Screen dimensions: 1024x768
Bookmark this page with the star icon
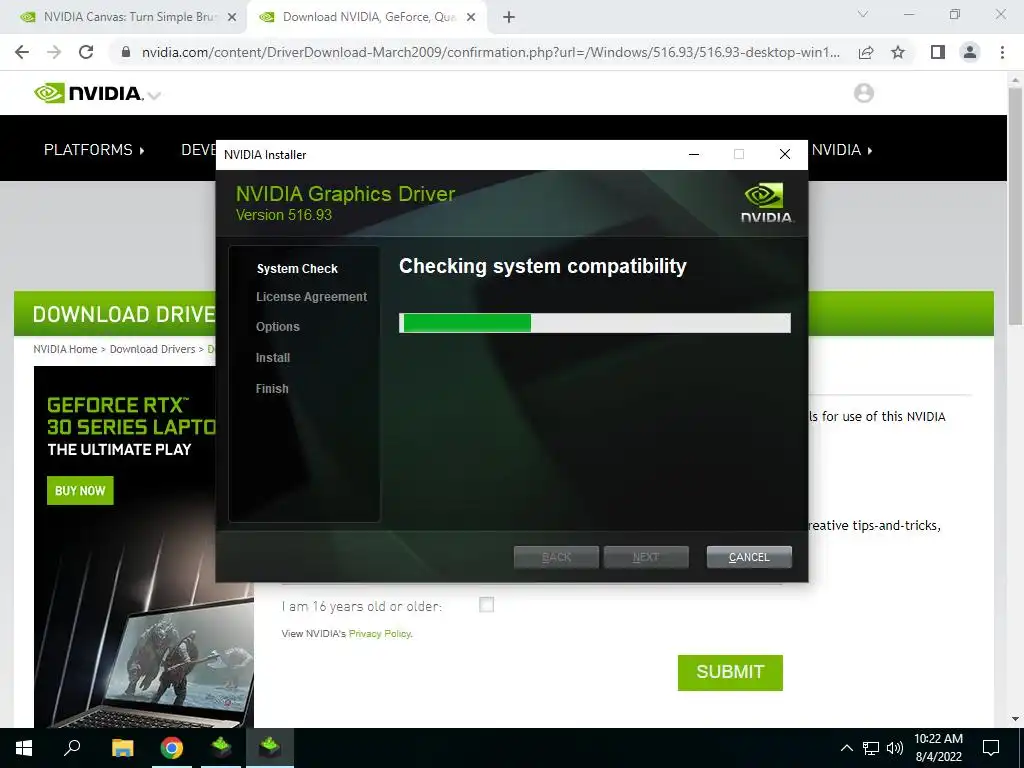click(898, 52)
